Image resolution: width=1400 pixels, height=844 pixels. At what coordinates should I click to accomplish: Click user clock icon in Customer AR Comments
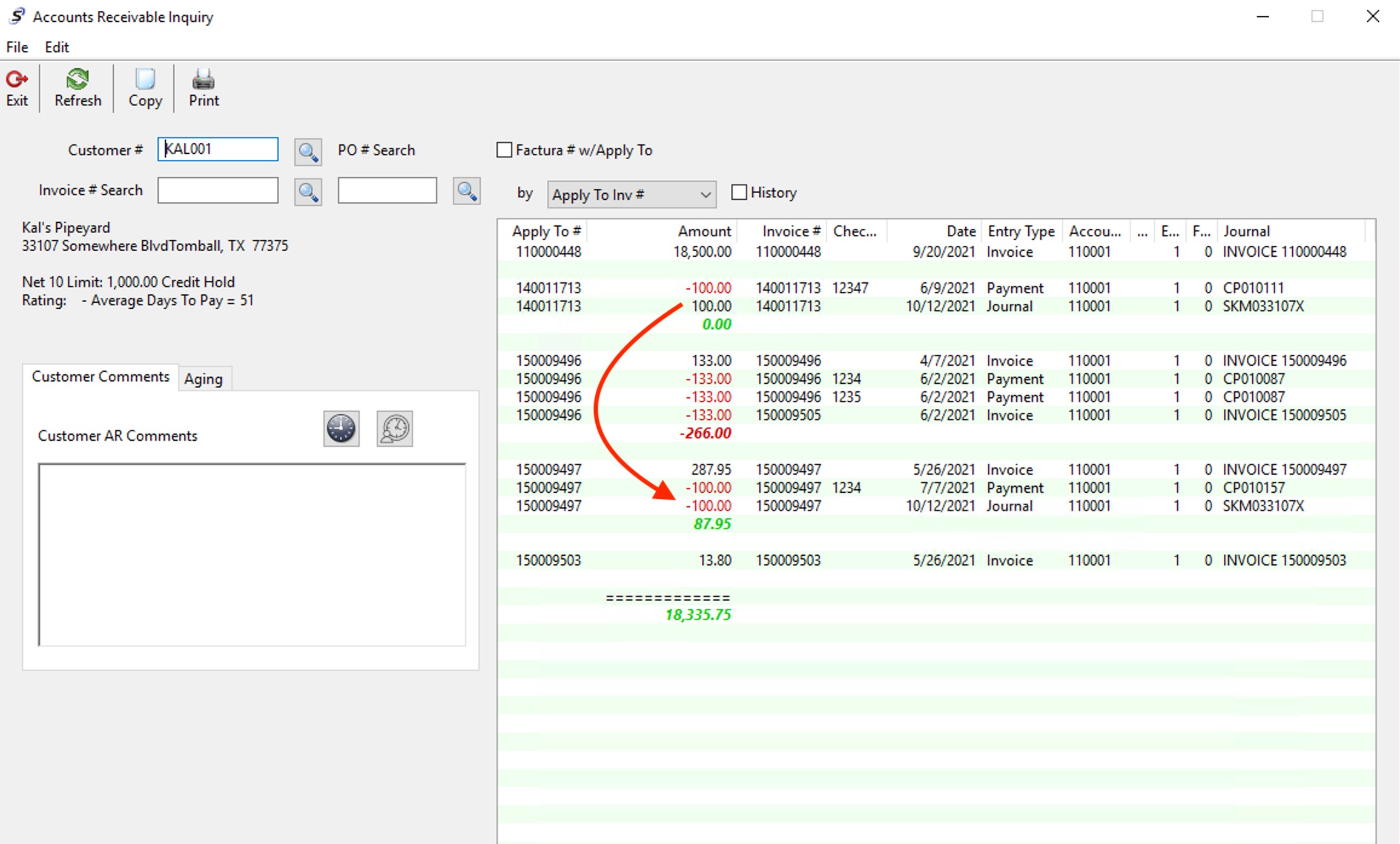(394, 429)
